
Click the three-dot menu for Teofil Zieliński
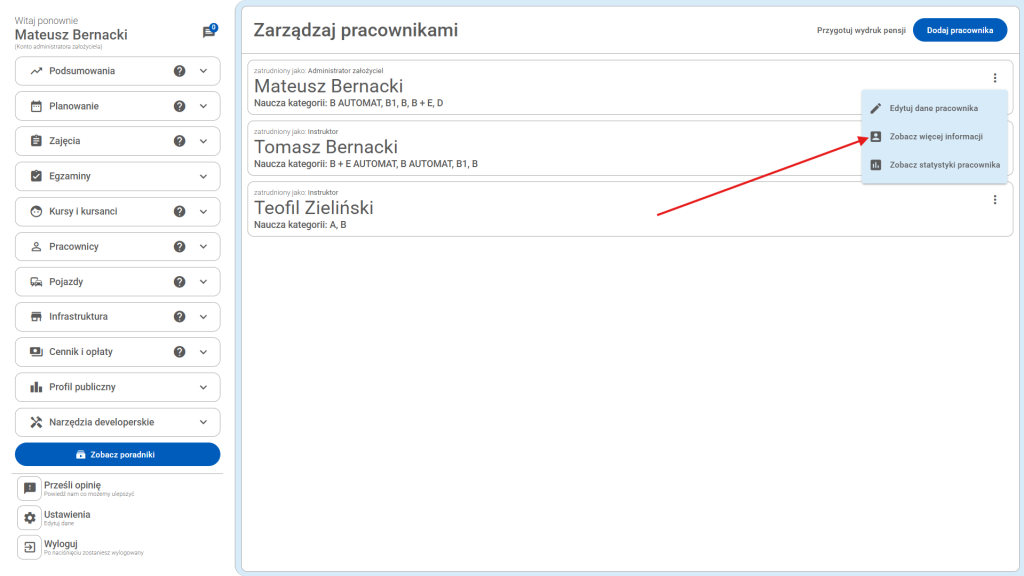[995, 199]
